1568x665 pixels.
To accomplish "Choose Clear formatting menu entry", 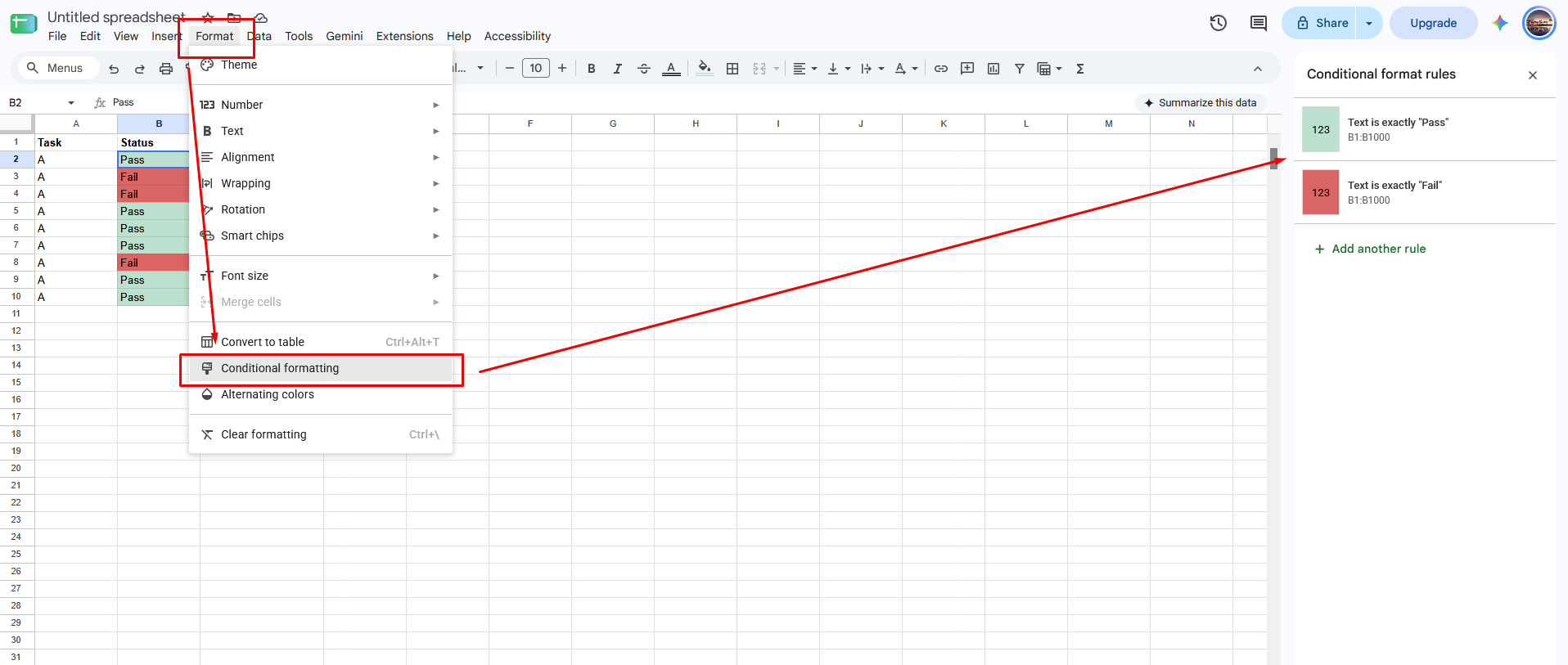I will click(321, 434).
